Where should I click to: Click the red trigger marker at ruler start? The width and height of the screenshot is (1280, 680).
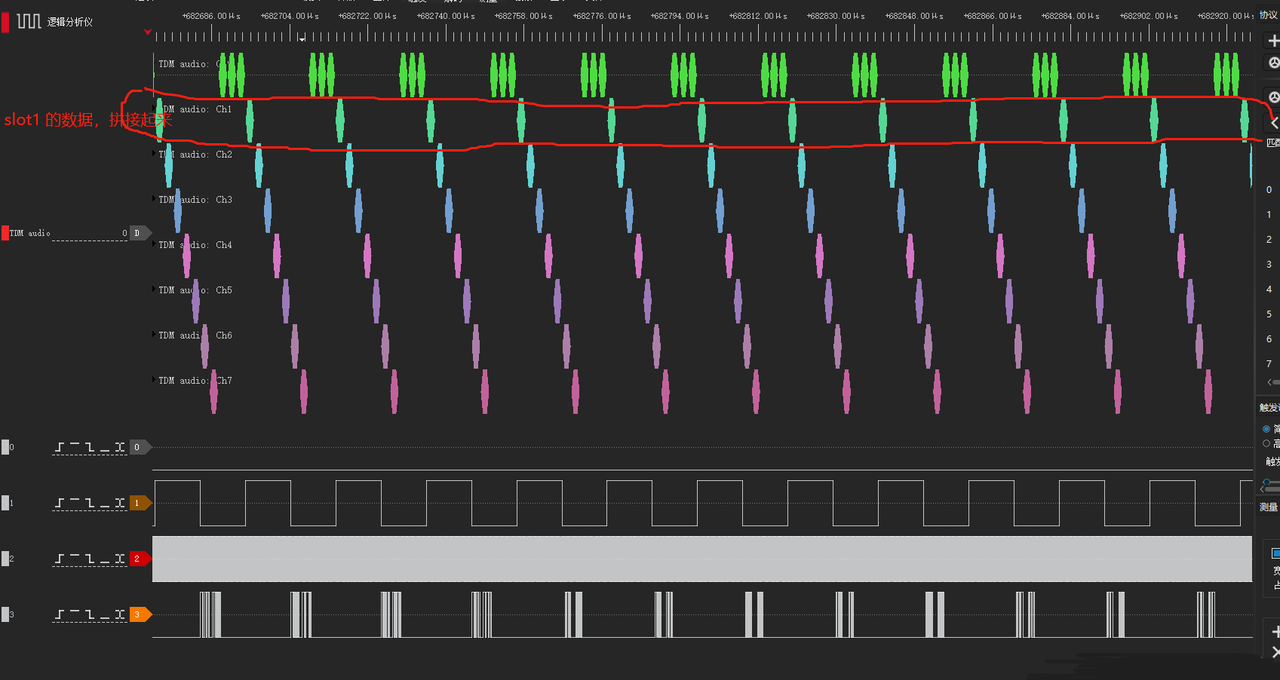(x=148, y=32)
